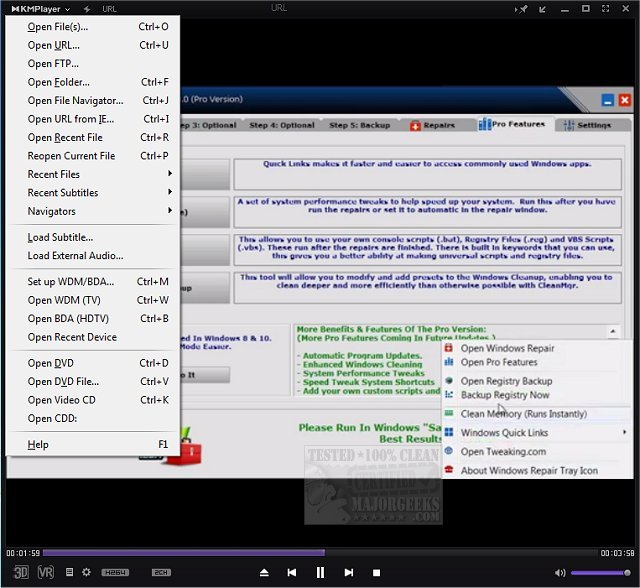
Task: Skip to previous track
Action: pos(291,572)
